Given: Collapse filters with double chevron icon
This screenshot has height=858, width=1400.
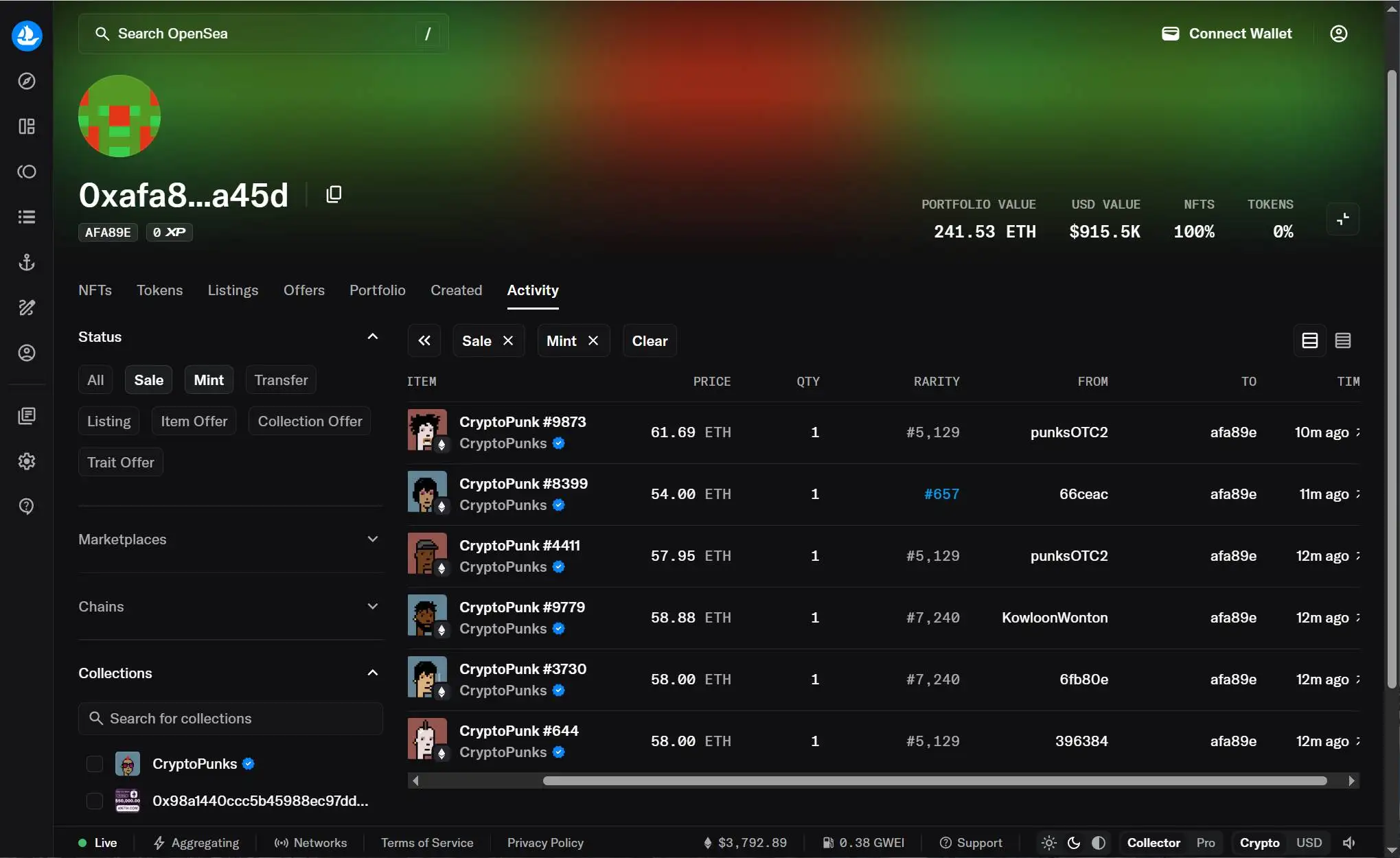Looking at the screenshot, I should click(x=424, y=340).
